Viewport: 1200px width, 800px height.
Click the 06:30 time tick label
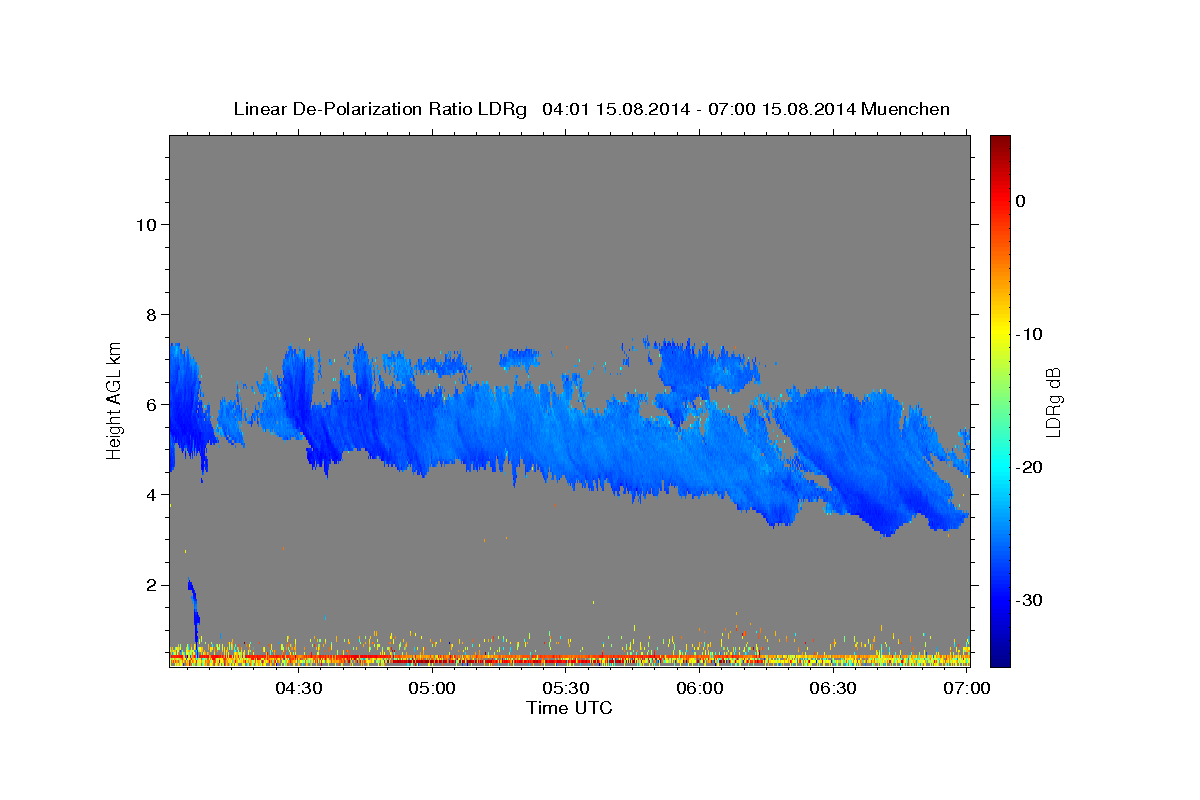click(833, 688)
